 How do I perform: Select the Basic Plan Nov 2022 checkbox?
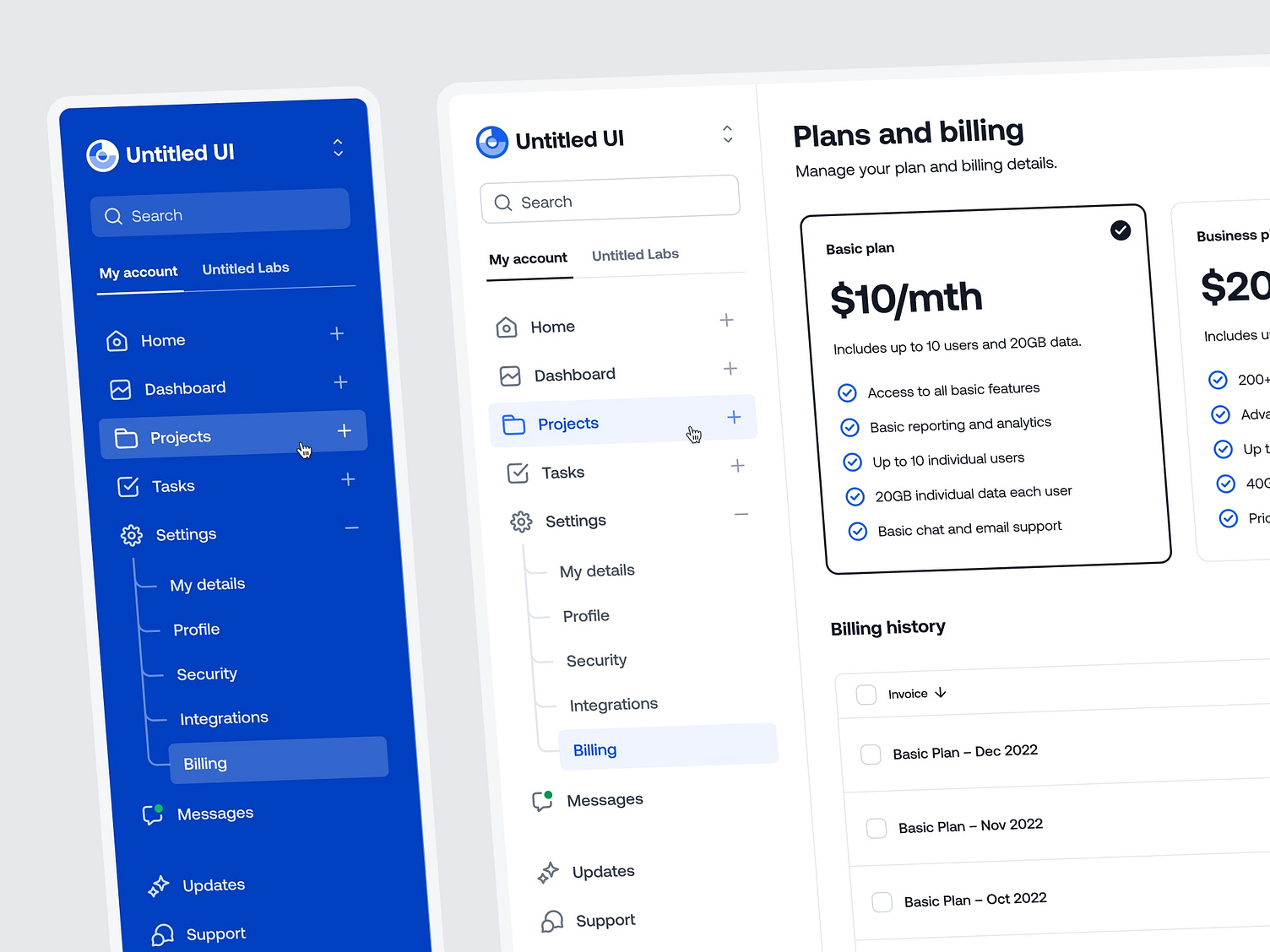coord(877,828)
